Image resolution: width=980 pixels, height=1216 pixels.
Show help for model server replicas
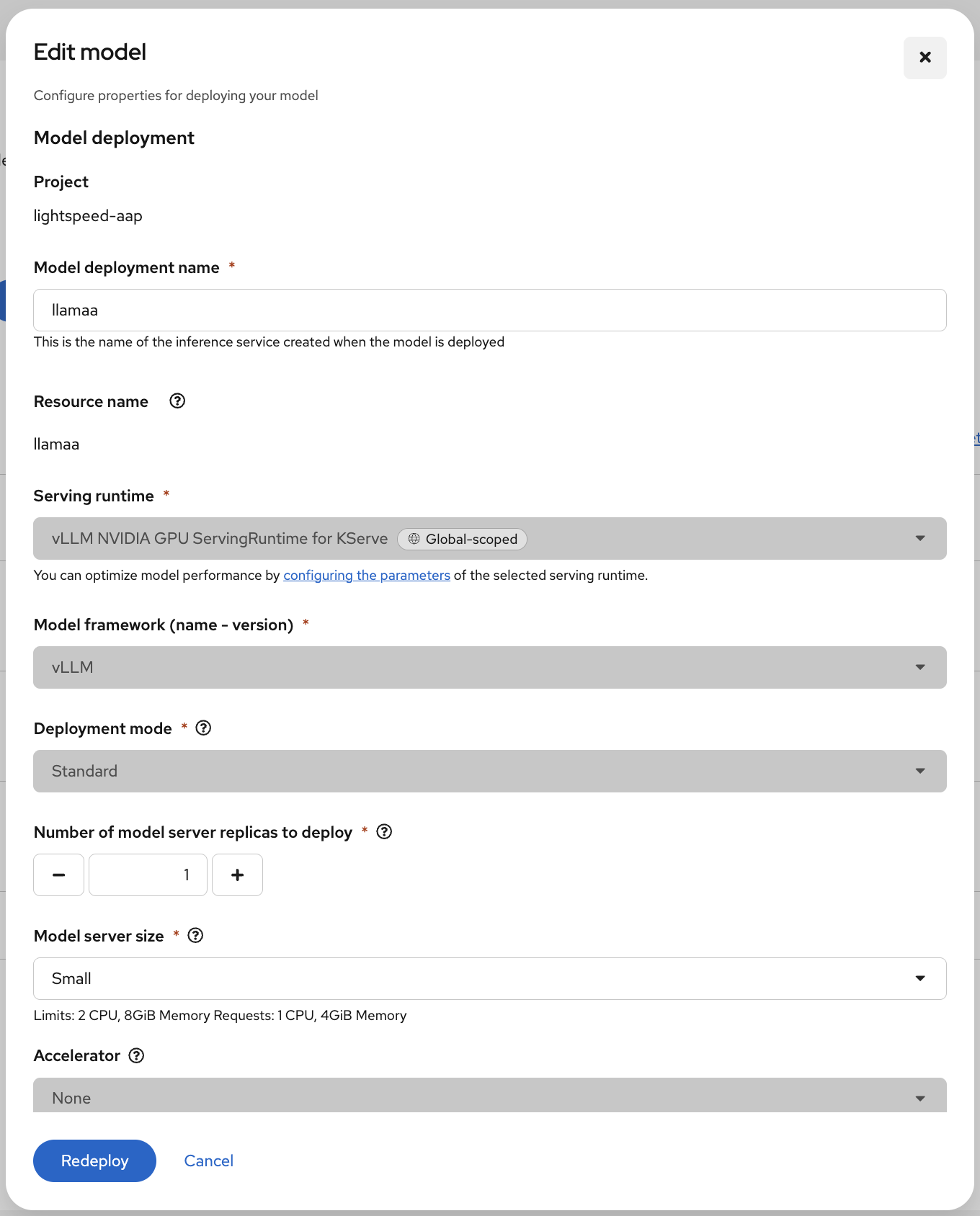pos(385,832)
